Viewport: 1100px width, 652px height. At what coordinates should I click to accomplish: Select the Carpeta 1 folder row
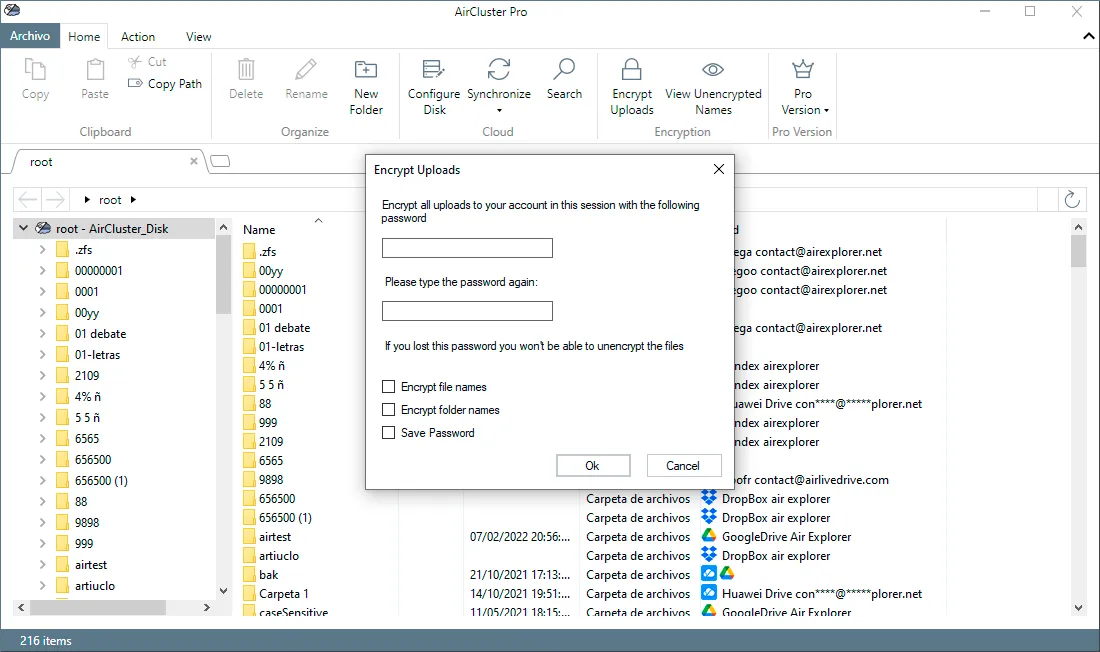283,594
